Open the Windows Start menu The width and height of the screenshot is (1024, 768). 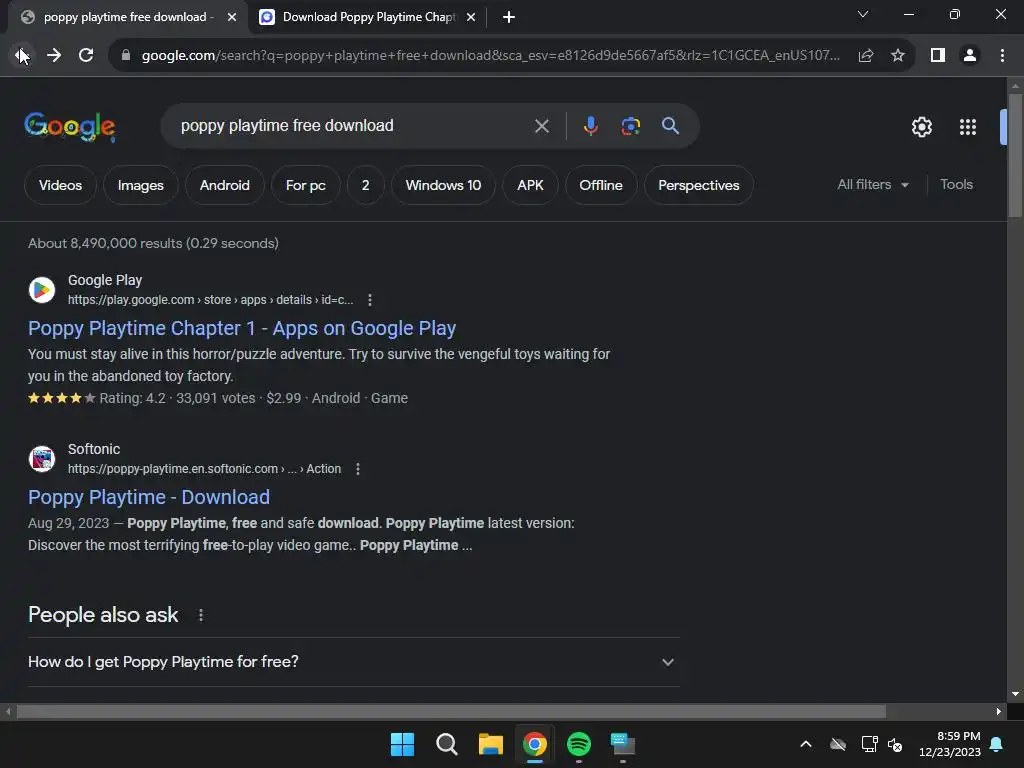tap(402, 744)
